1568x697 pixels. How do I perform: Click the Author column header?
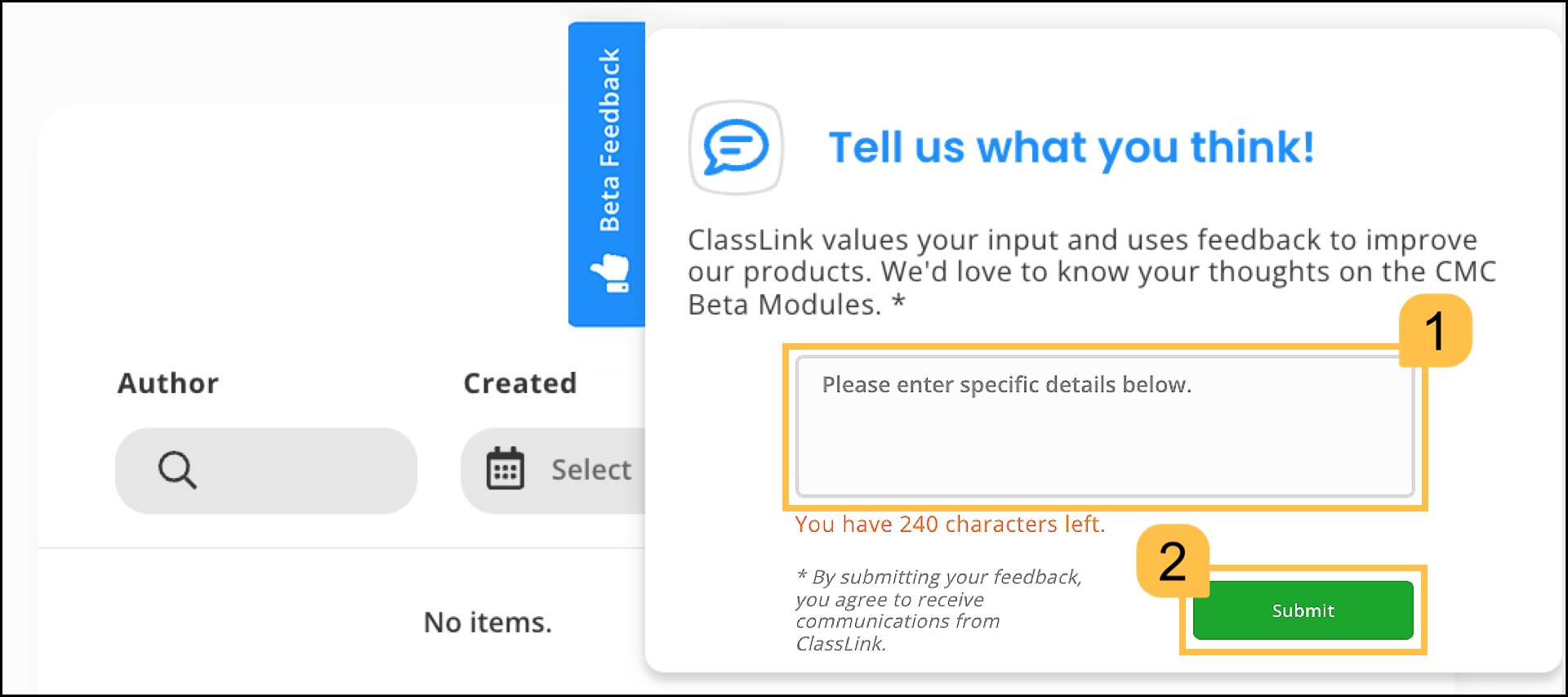tap(167, 382)
